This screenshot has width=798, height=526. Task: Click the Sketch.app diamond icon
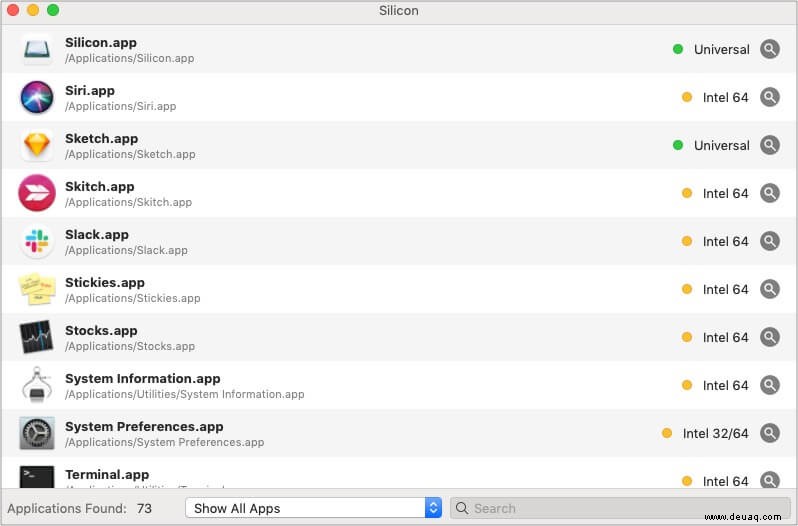pyautogui.click(x=37, y=145)
